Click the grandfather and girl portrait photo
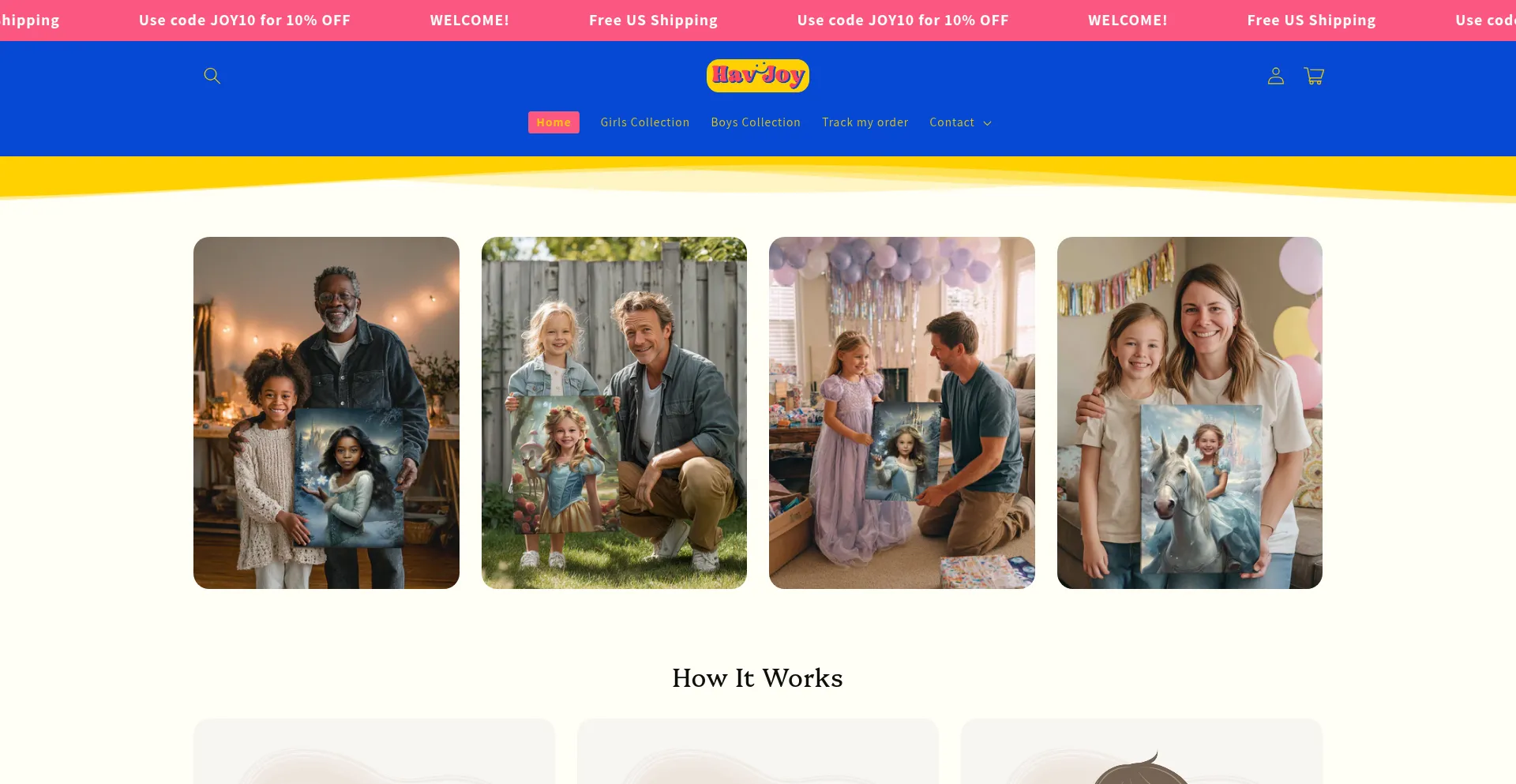This screenshot has height=784, width=1516. [326, 413]
